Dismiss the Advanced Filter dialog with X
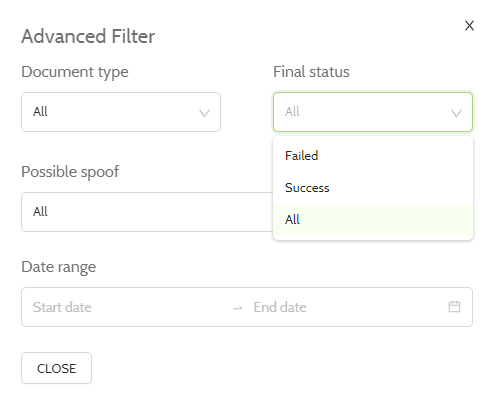Viewport: 493px width, 411px height. (x=469, y=26)
